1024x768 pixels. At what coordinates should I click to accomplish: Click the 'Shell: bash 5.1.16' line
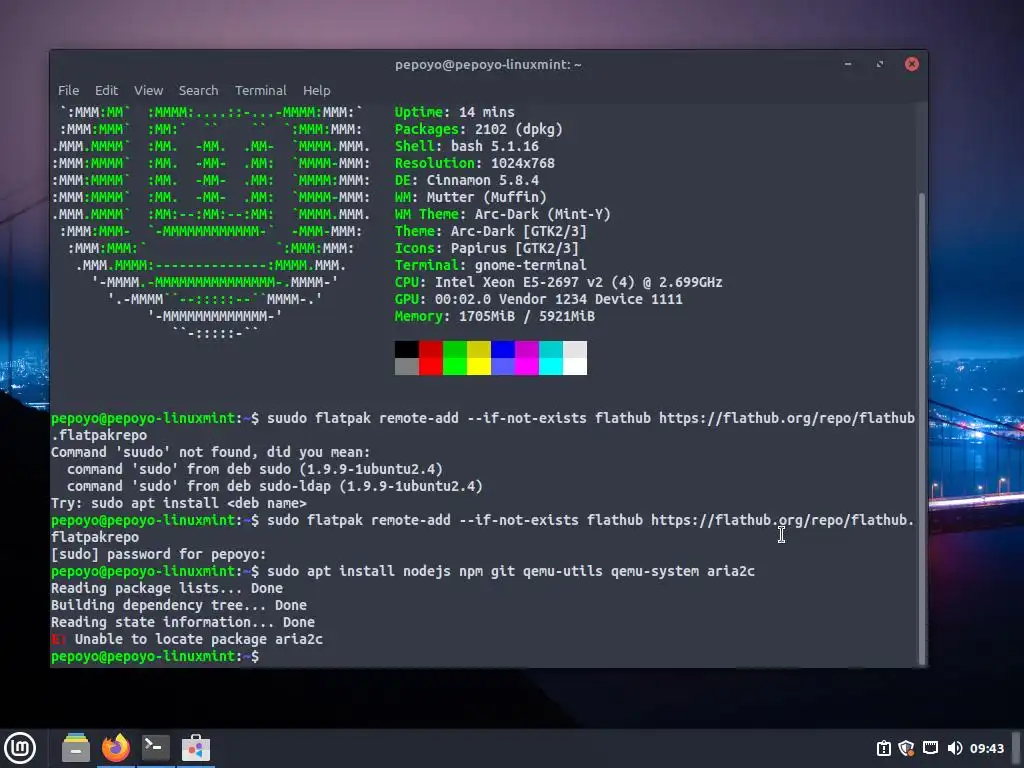[467, 146]
